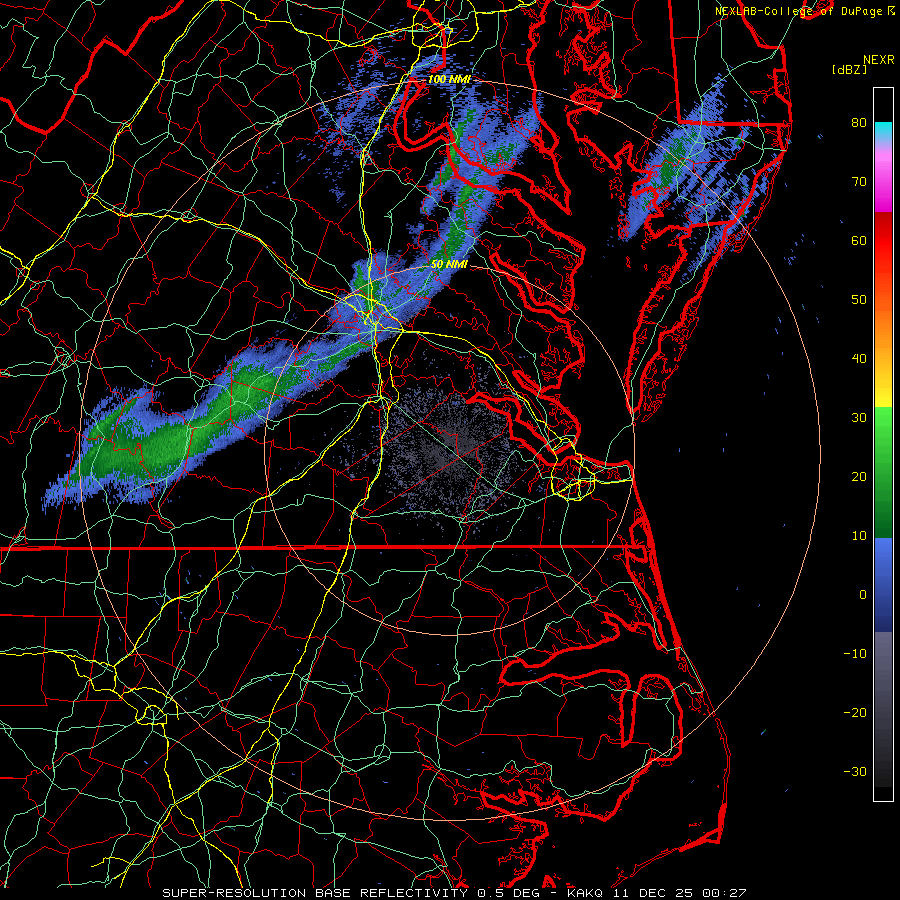
Task: Click the 60 value on dBZ scale
Action: pos(859,241)
